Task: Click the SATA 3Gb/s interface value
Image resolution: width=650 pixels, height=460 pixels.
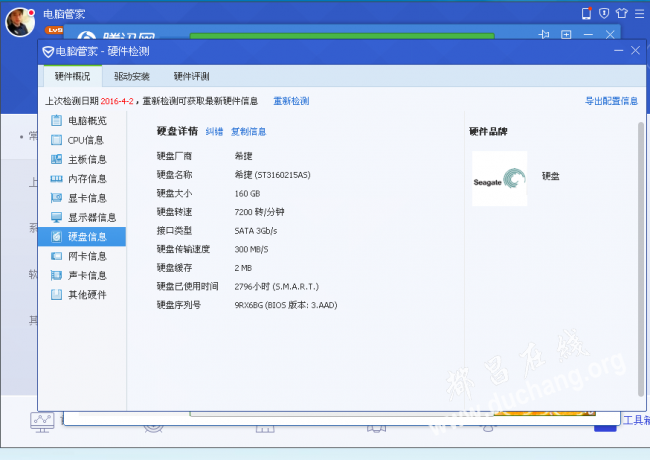Action: [256, 231]
